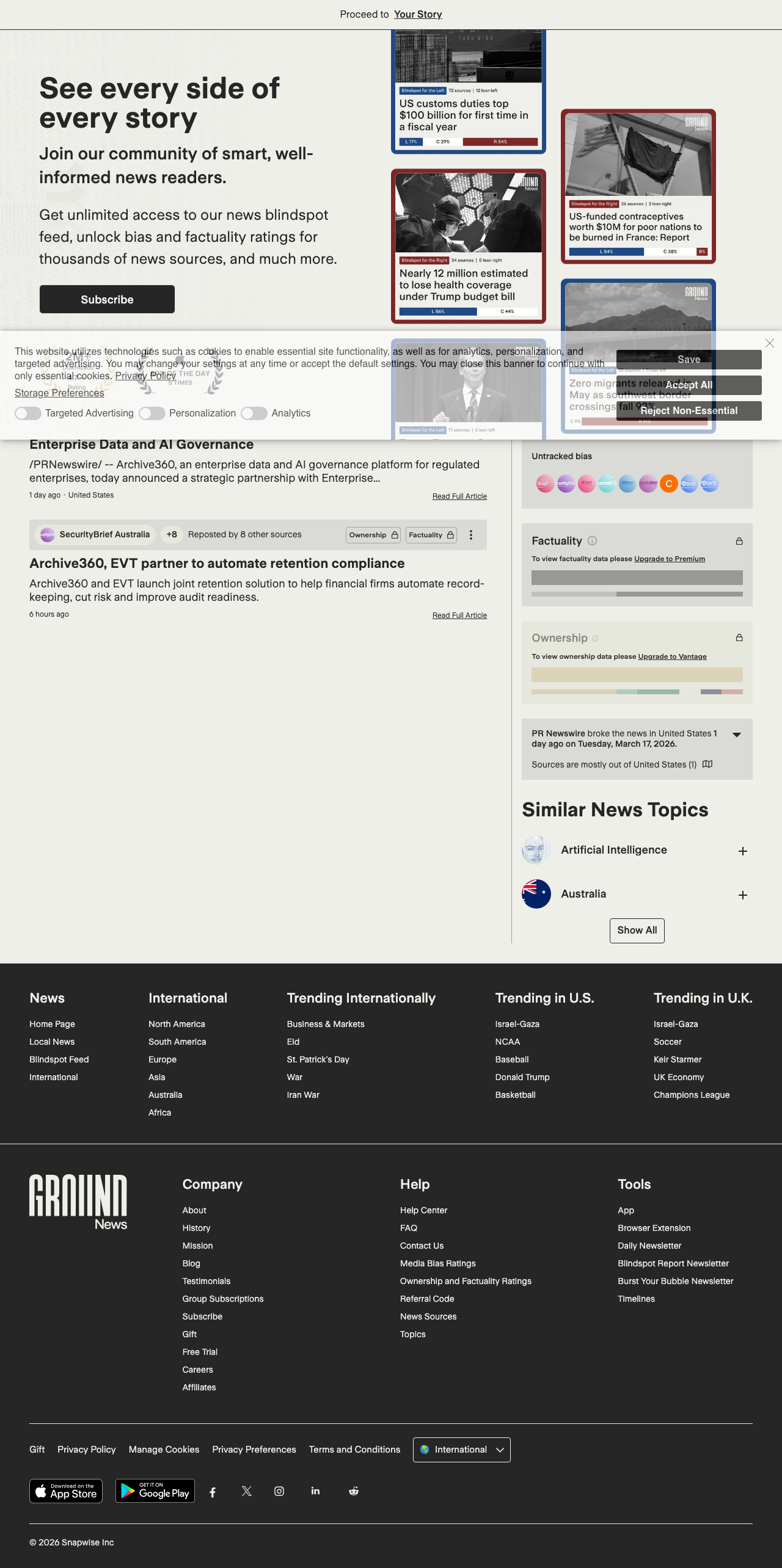Open the X (Twitter) icon
The height and width of the screenshot is (1568, 782).
[x=247, y=1491]
